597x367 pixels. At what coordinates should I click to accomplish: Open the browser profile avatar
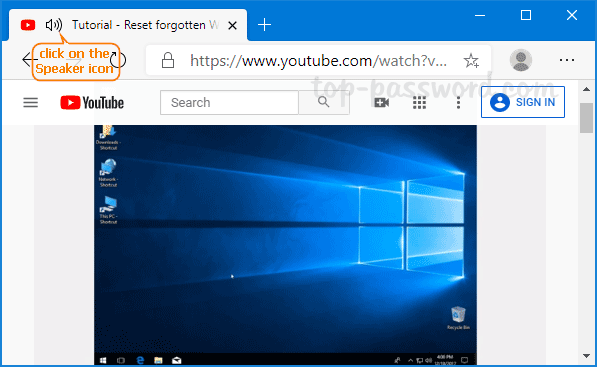[520, 60]
